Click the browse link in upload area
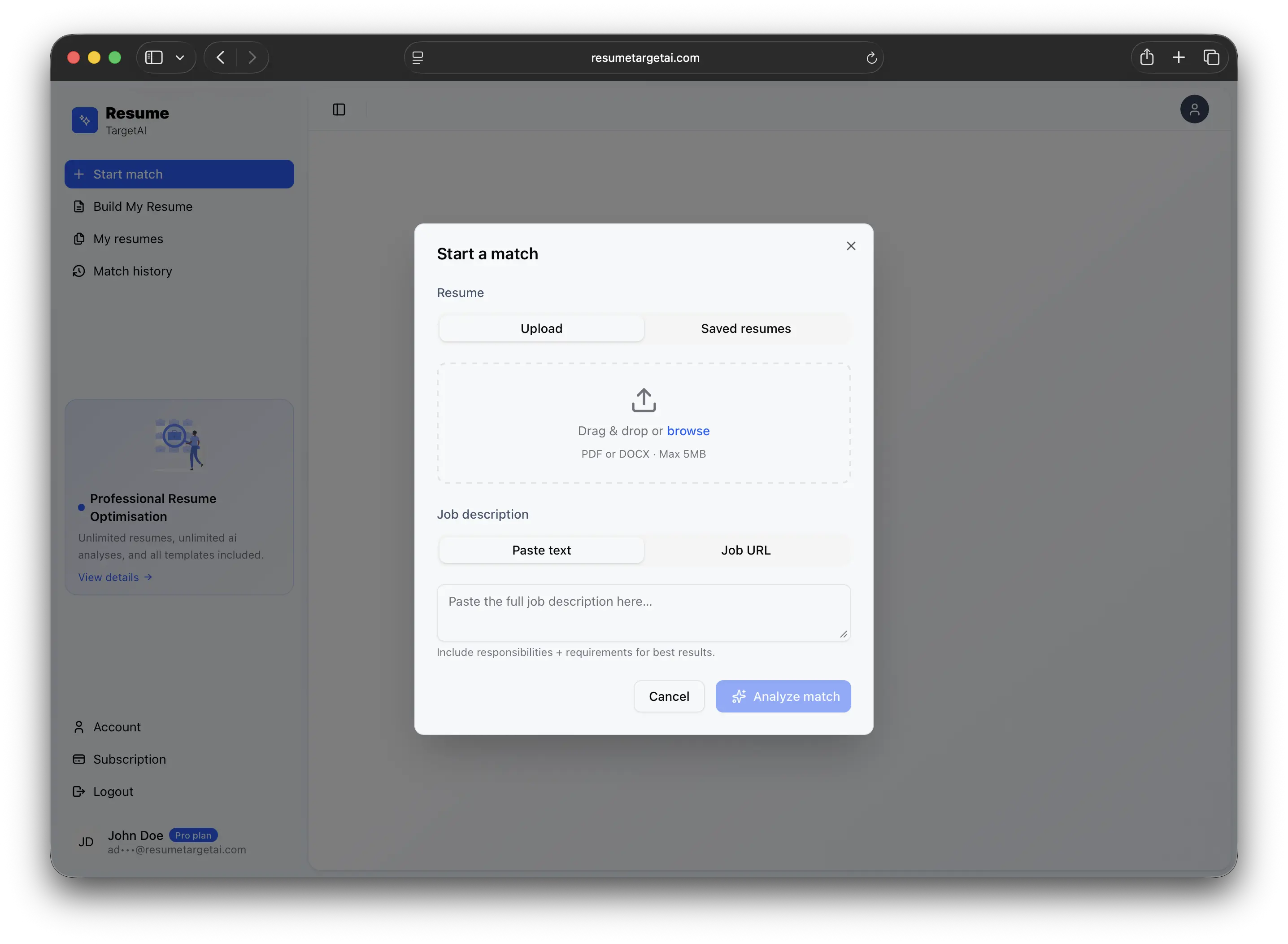Screen dimensions: 1288x944 tap(688, 431)
